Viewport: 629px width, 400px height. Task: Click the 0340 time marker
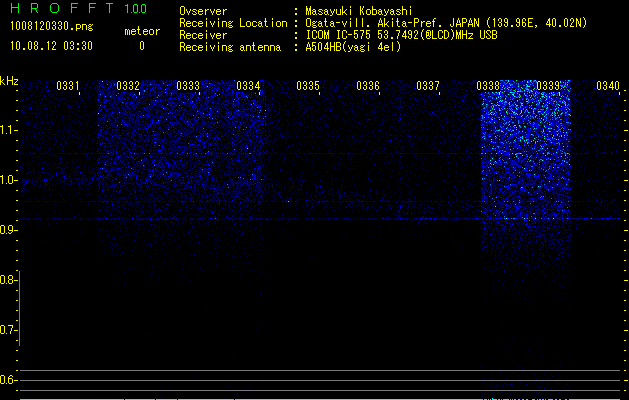tap(608, 86)
